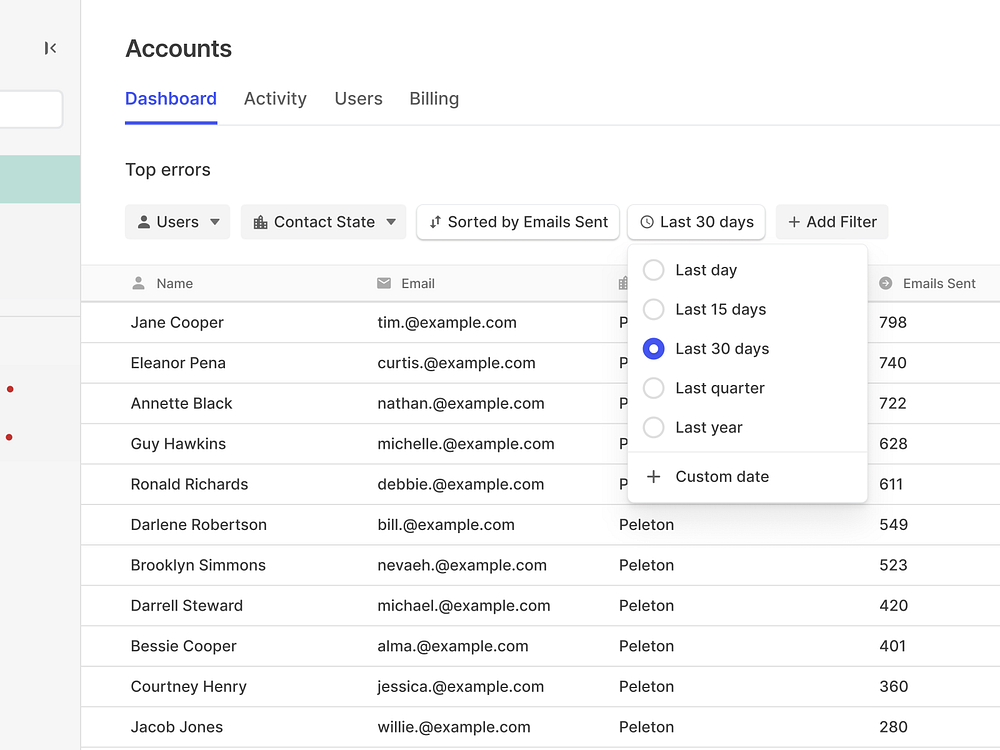Click the plus icon next to Custom date

[653, 477]
